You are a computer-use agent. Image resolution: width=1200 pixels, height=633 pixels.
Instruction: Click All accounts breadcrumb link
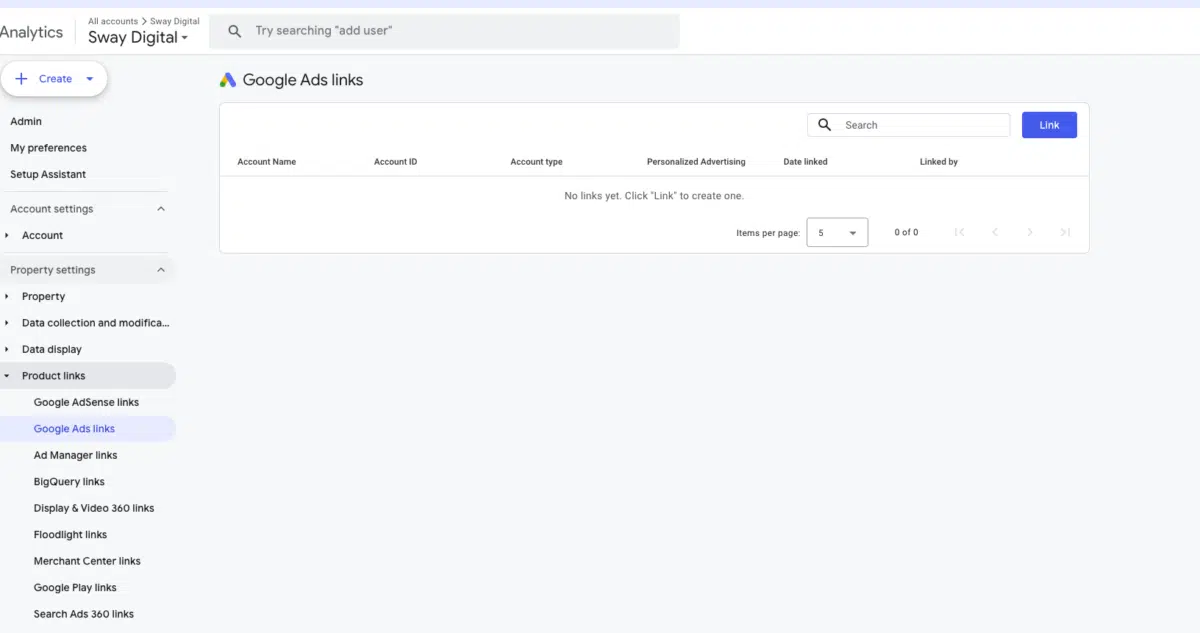[x=113, y=21]
